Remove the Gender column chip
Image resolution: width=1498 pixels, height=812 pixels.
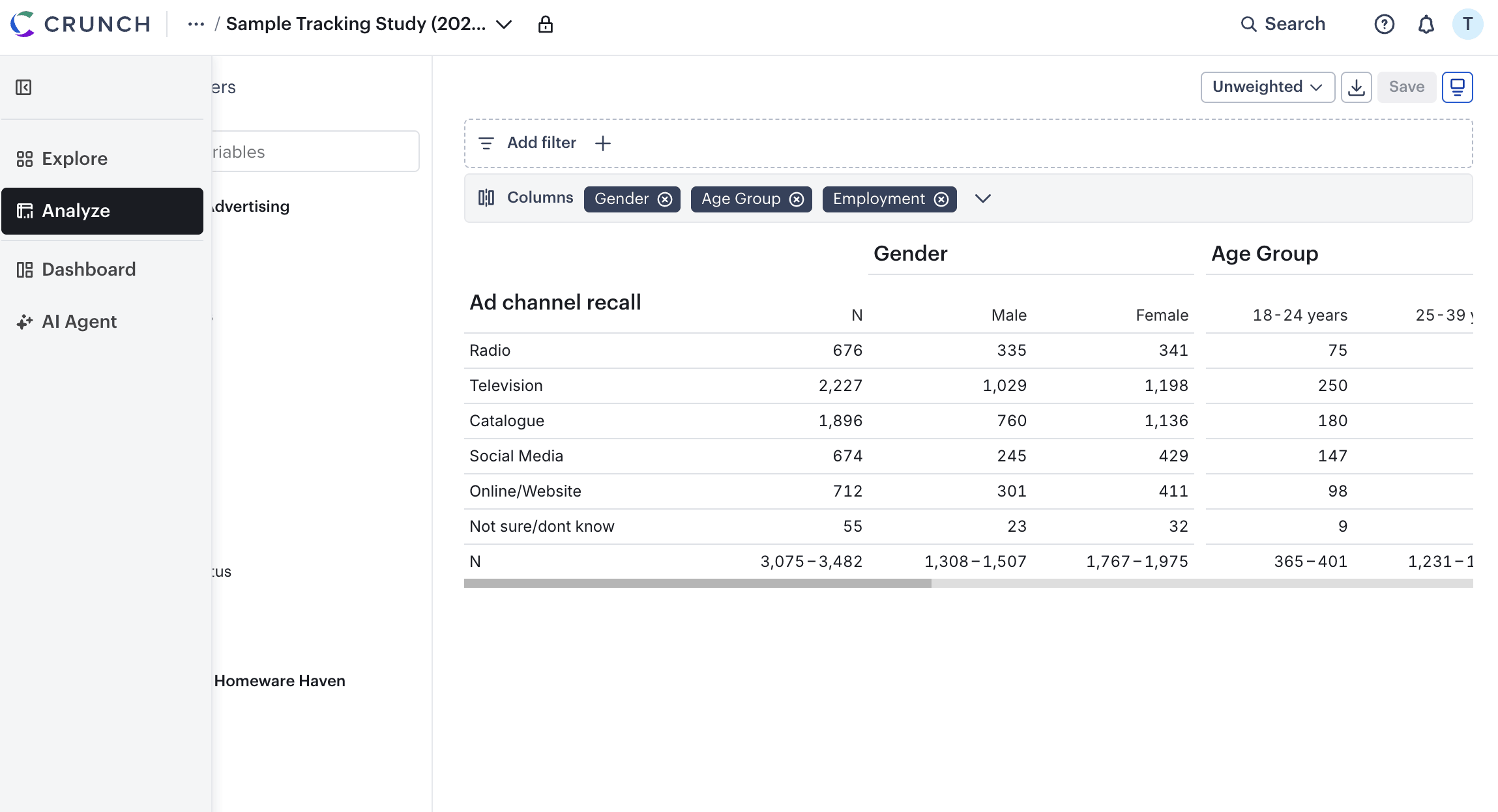pos(665,199)
